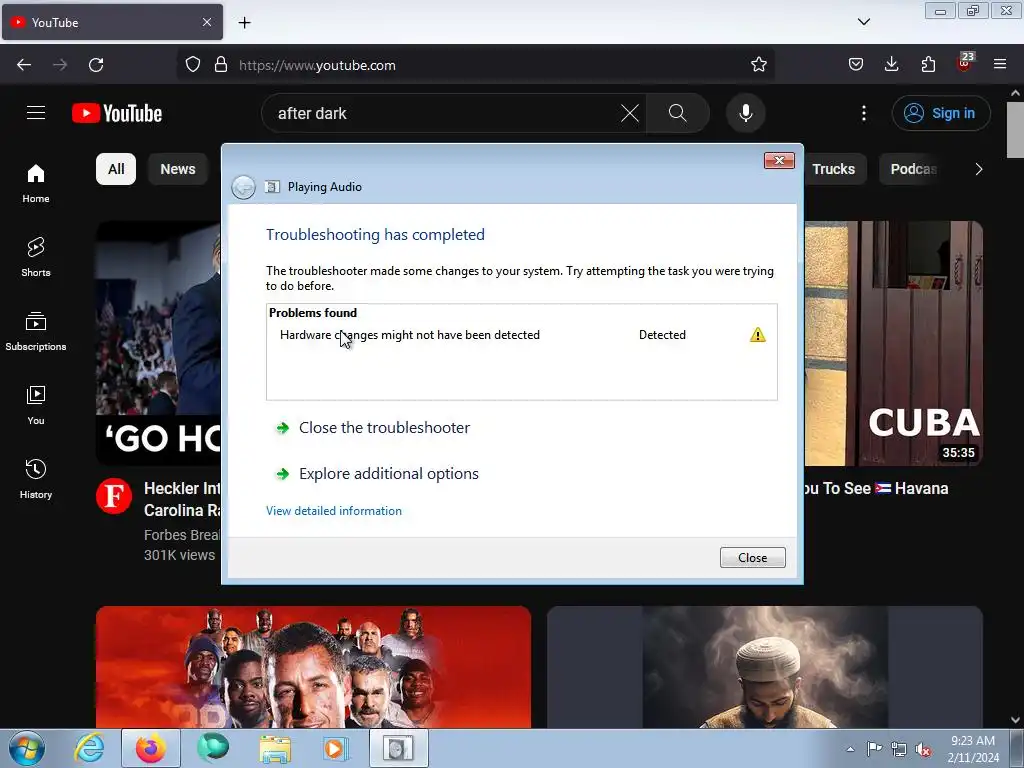Open Windows Media Player from taskbar

[x=336, y=748]
